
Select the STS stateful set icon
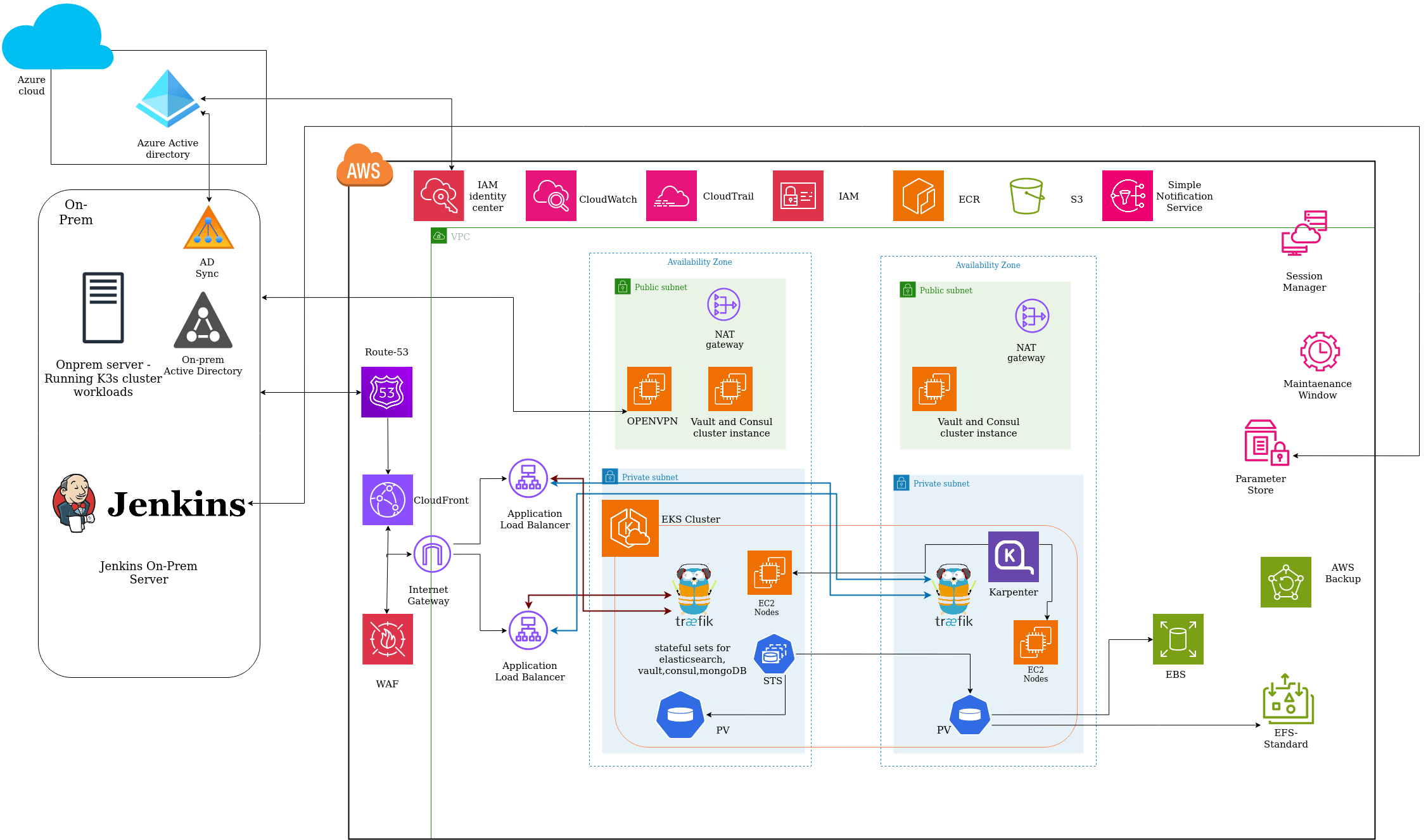773,654
